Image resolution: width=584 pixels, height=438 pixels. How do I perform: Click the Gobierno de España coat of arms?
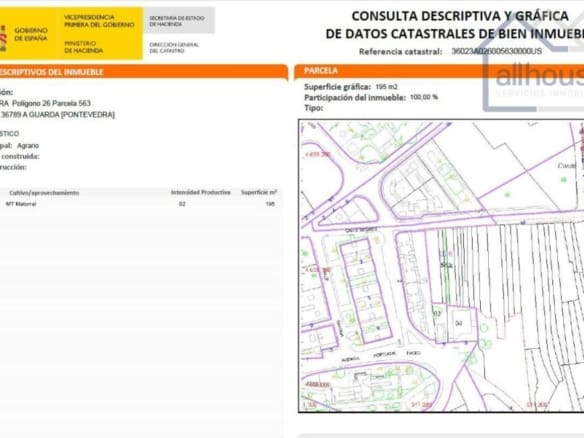(3, 38)
